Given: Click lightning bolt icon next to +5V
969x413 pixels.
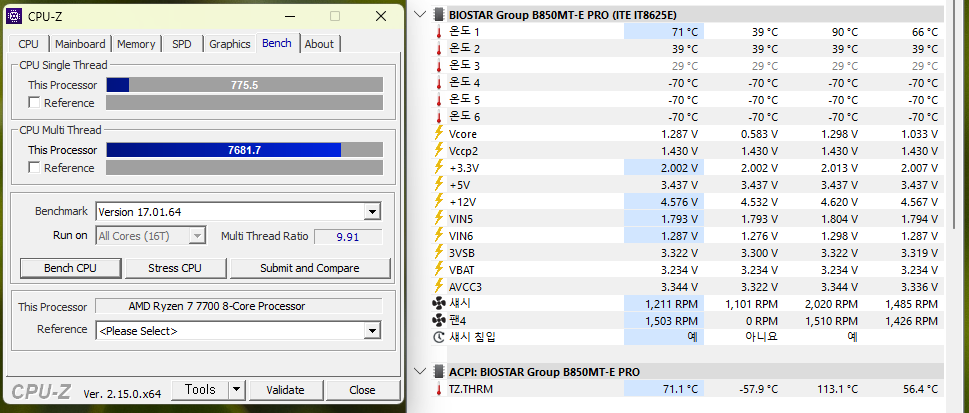Looking at the screenshot, I should pyautogui.click(x=439, y=184).
